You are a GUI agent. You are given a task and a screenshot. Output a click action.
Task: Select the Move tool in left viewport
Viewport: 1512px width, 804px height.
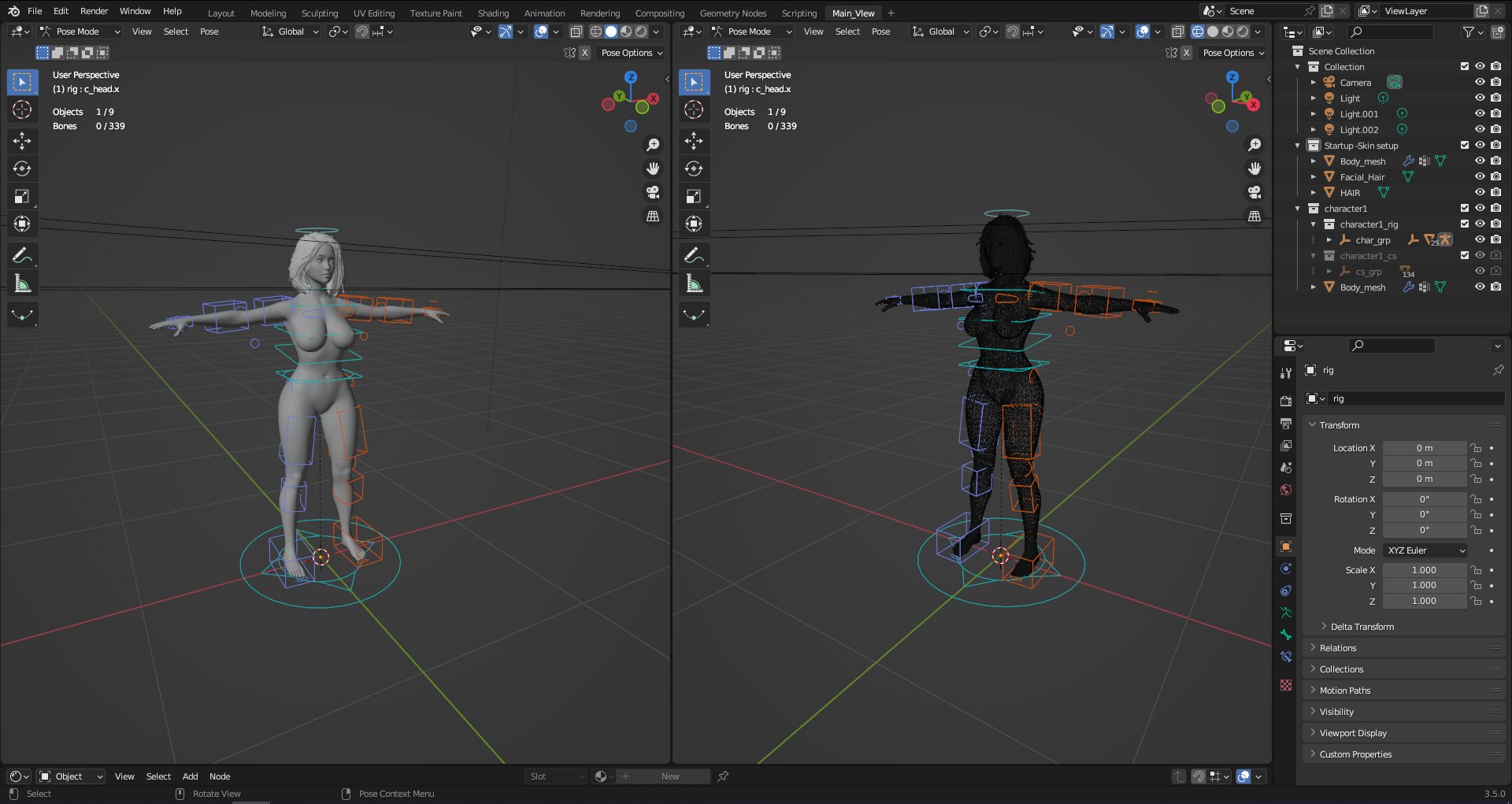(x=22, y=141)
